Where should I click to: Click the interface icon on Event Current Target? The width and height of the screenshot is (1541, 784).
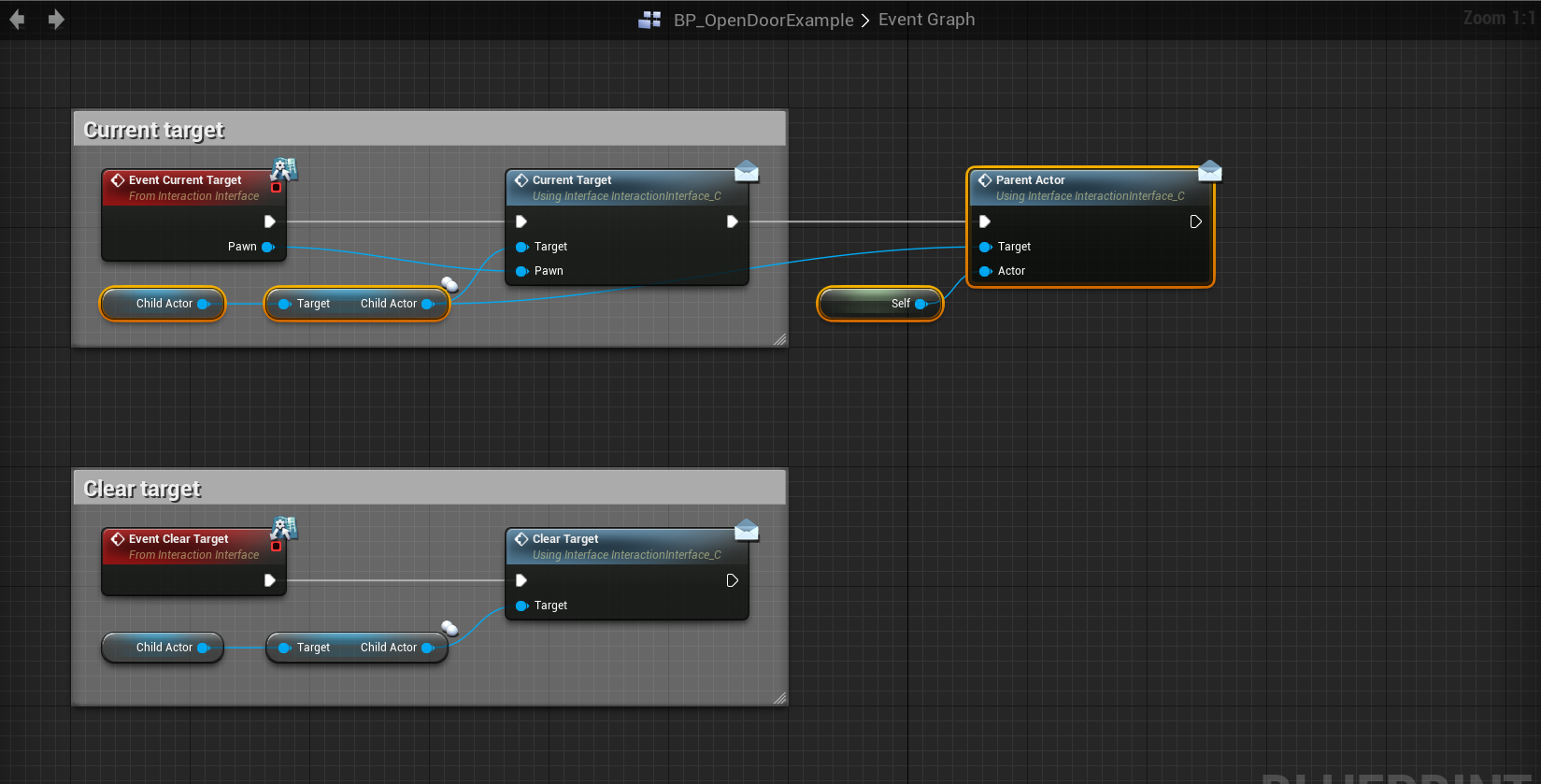[x=284, y=168]
